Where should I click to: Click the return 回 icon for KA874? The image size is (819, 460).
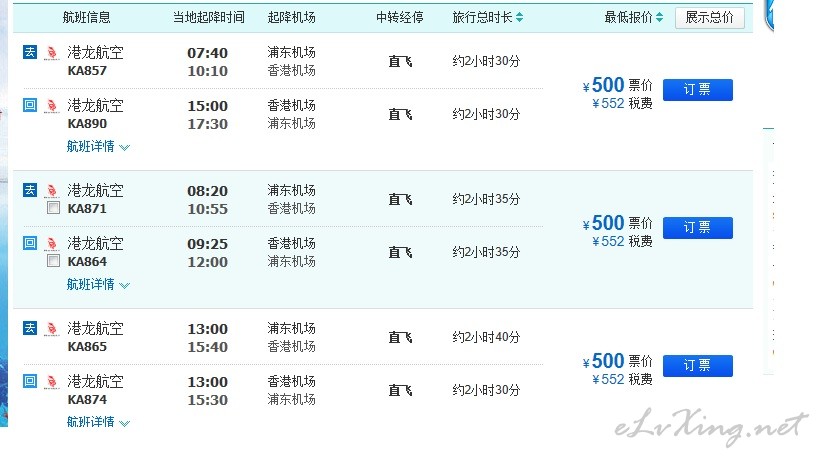[x=30, y=381]
